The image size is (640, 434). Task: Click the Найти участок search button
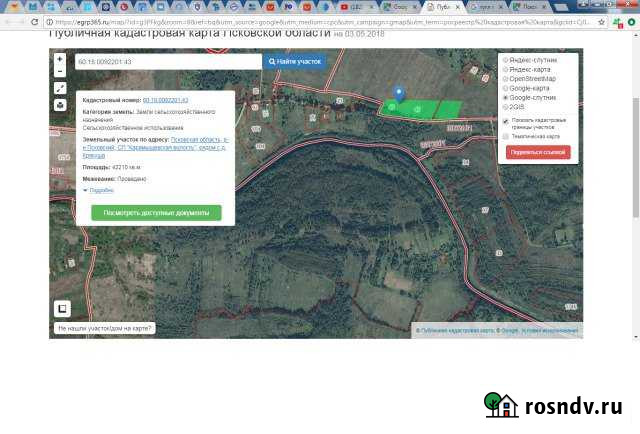click(295, 62)
